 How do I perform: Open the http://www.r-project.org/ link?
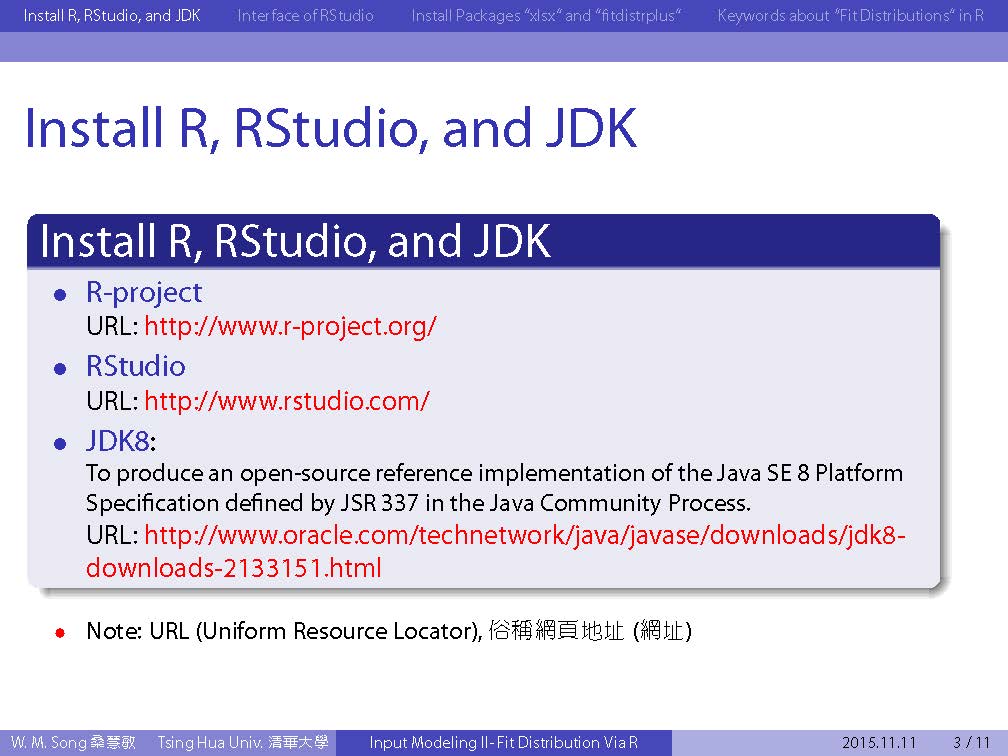click(x=290, y=326)
